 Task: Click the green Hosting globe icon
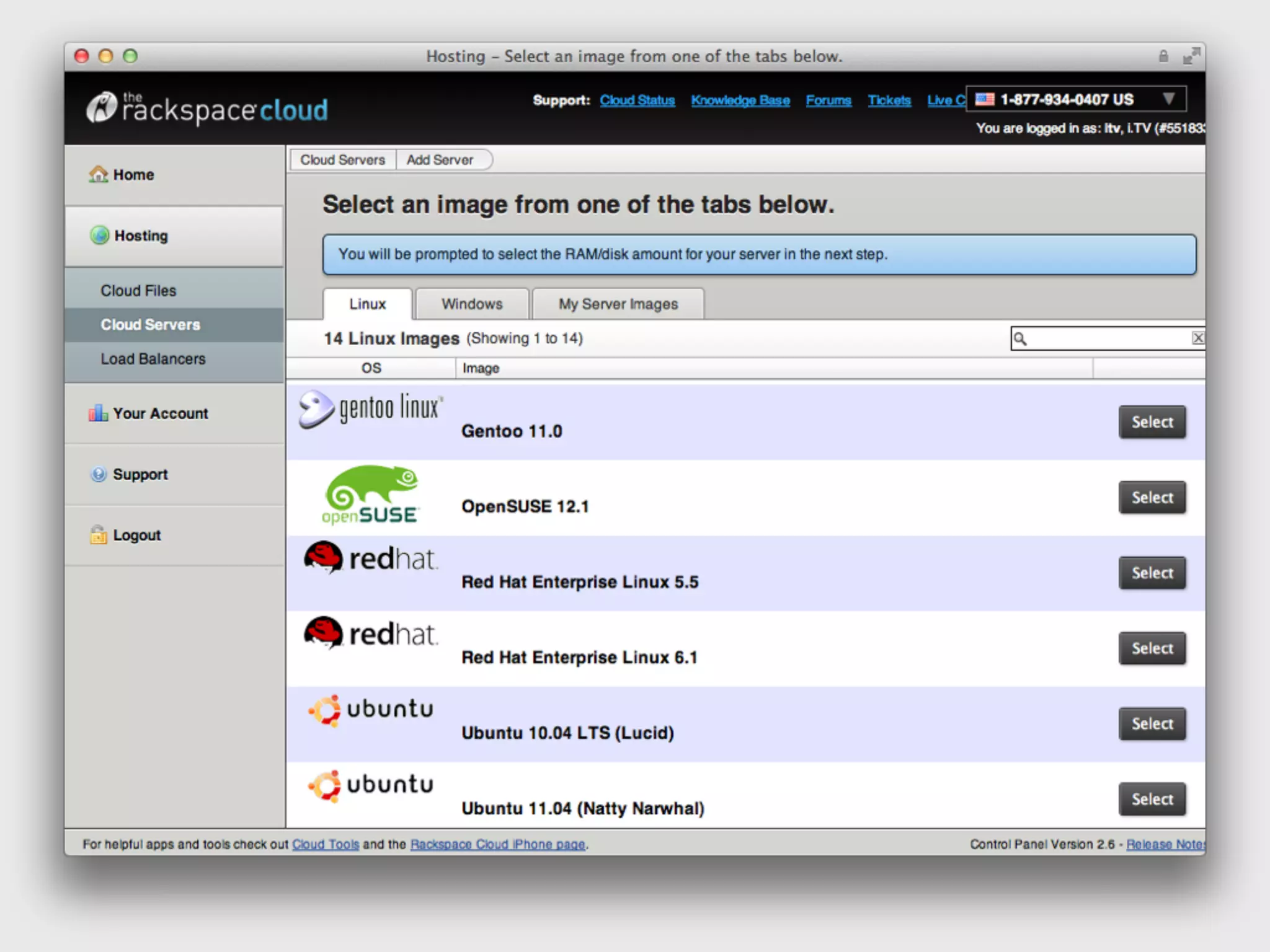coord(100,236)
